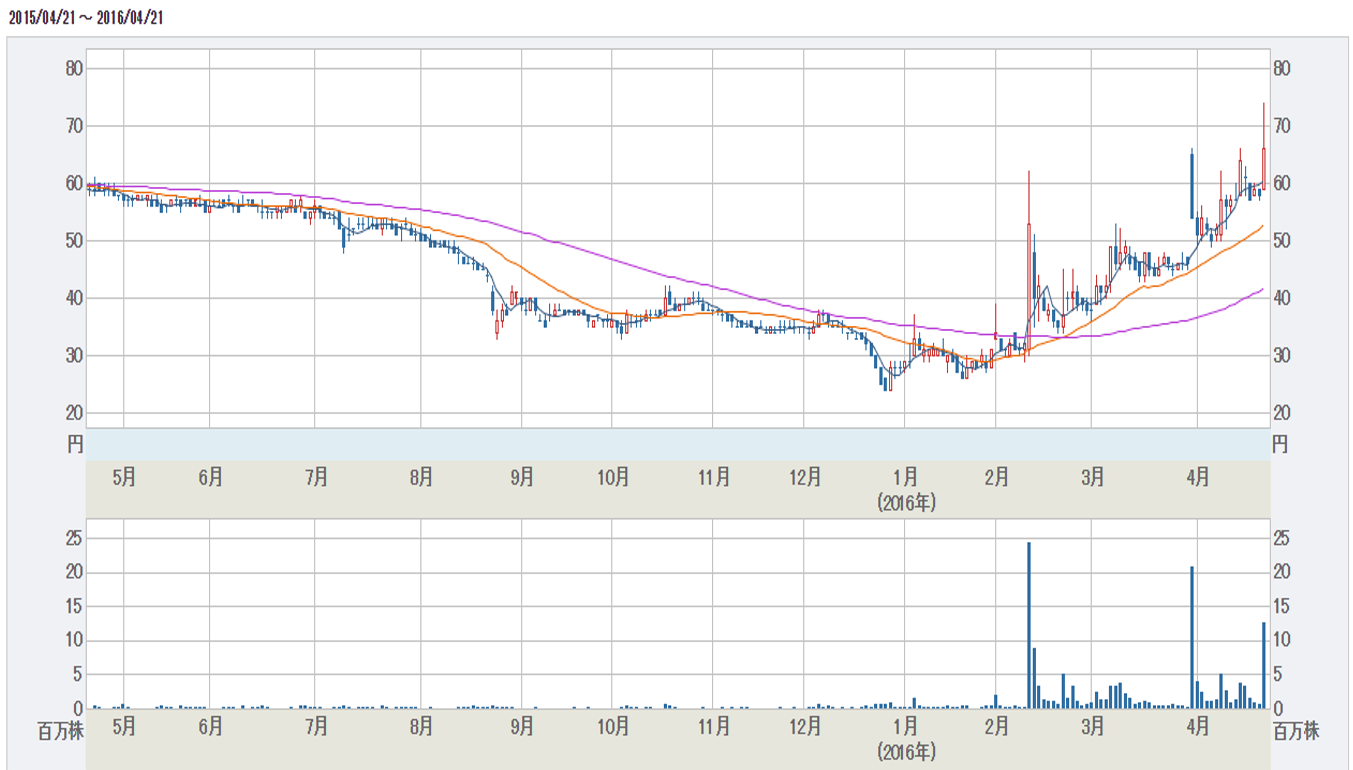Viewport: 1353px width, 770px height.
Task: Click the 3月 label under the volume chart
Action: (x=1092, y=726)
